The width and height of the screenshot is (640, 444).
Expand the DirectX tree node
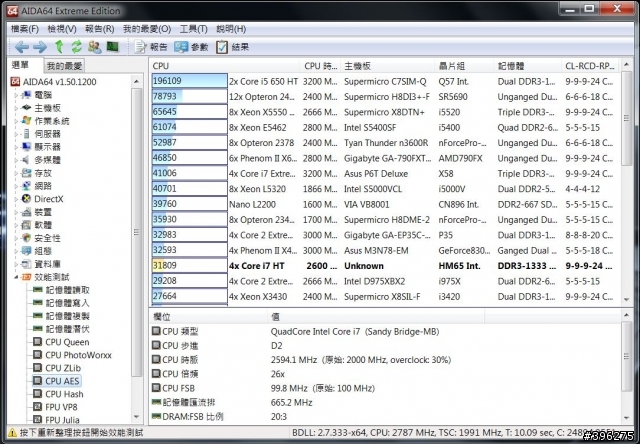(x=16, y=199)
